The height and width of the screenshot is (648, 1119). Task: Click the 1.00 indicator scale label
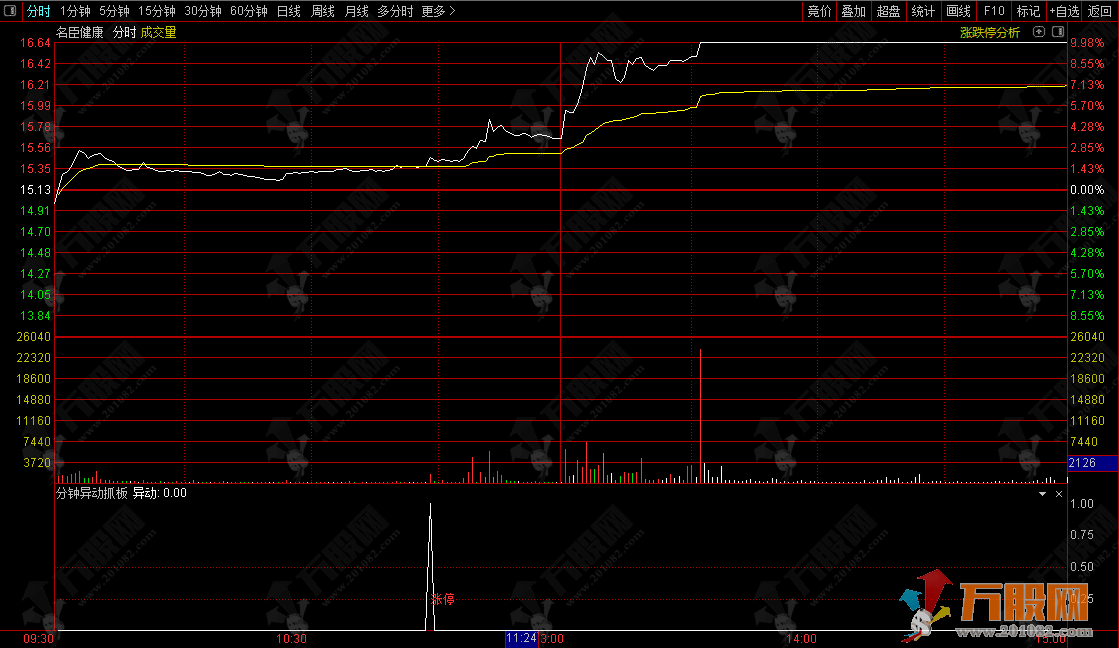[x=1082, y=504]
